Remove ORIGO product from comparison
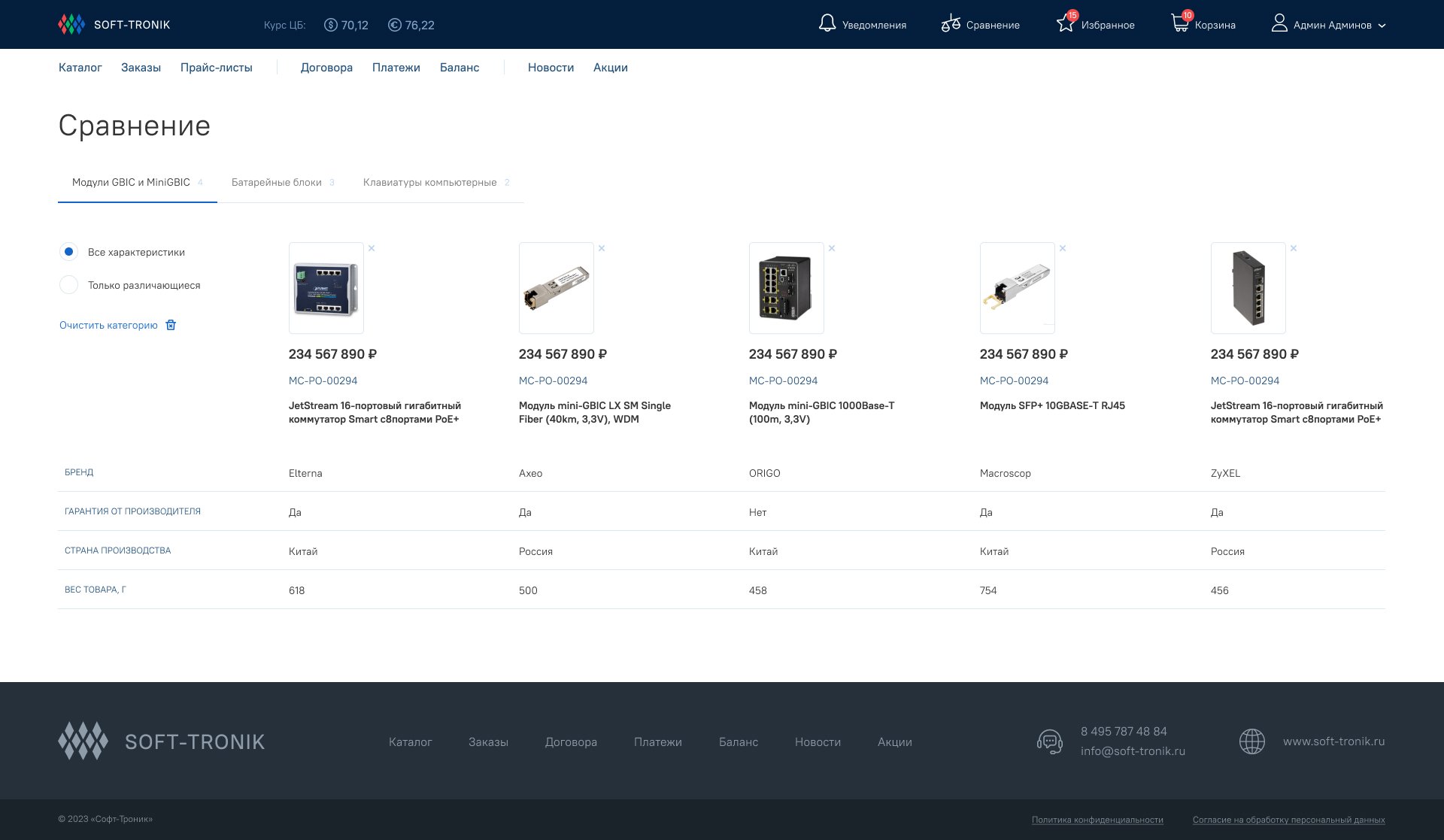This screenshot has width=1444, height=840. click(x=832, y=248)
